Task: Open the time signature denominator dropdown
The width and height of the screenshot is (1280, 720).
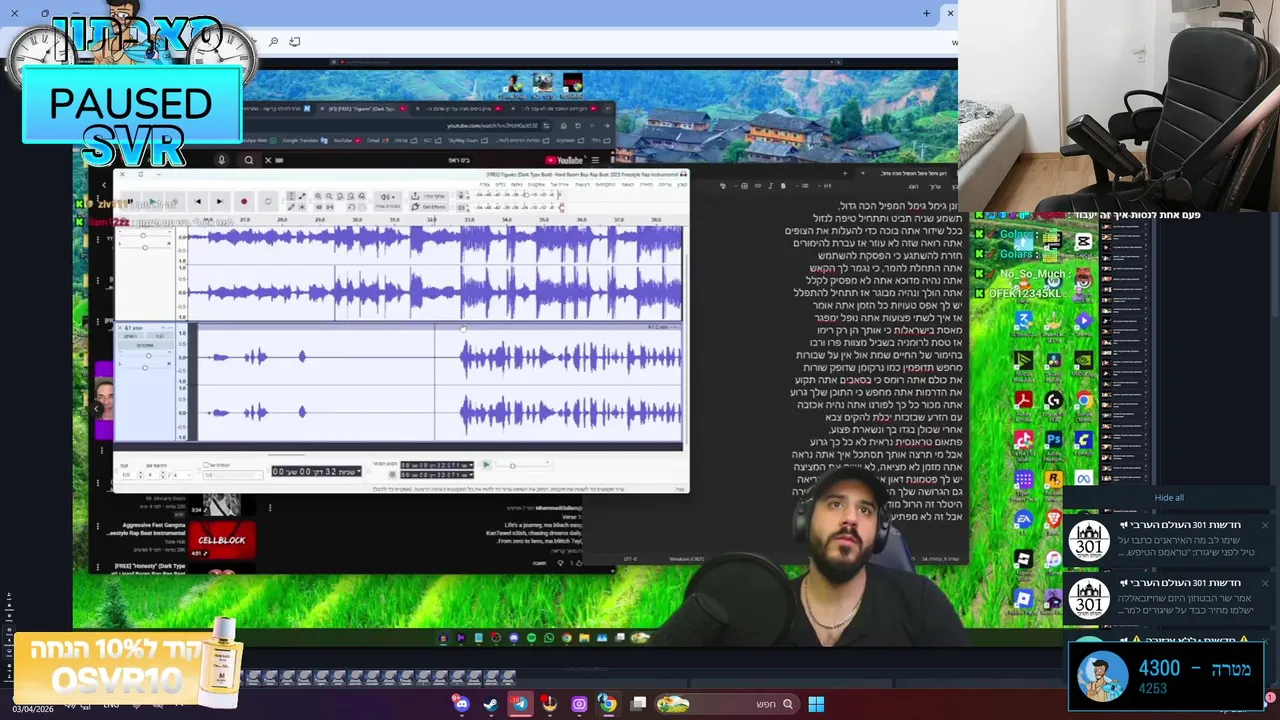Action: [182, 475]
